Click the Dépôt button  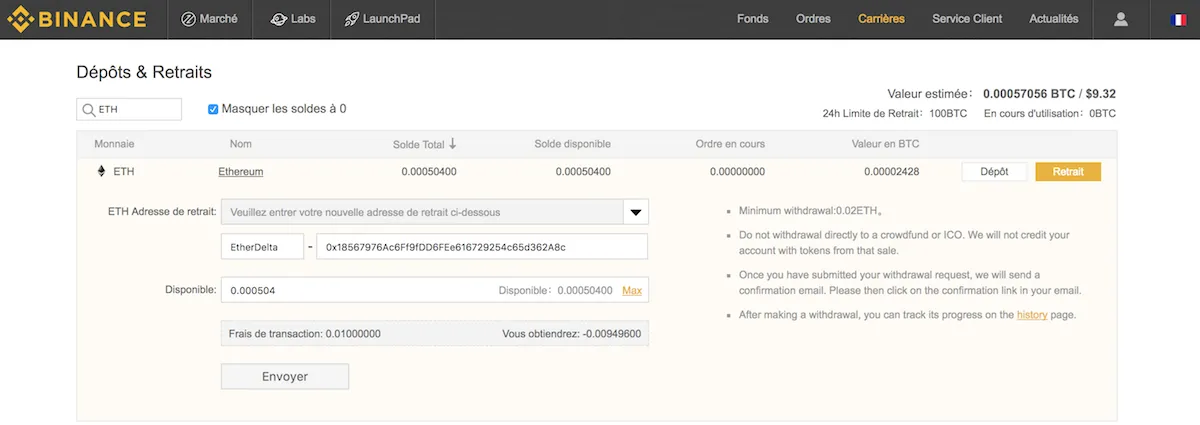point(994,171)
